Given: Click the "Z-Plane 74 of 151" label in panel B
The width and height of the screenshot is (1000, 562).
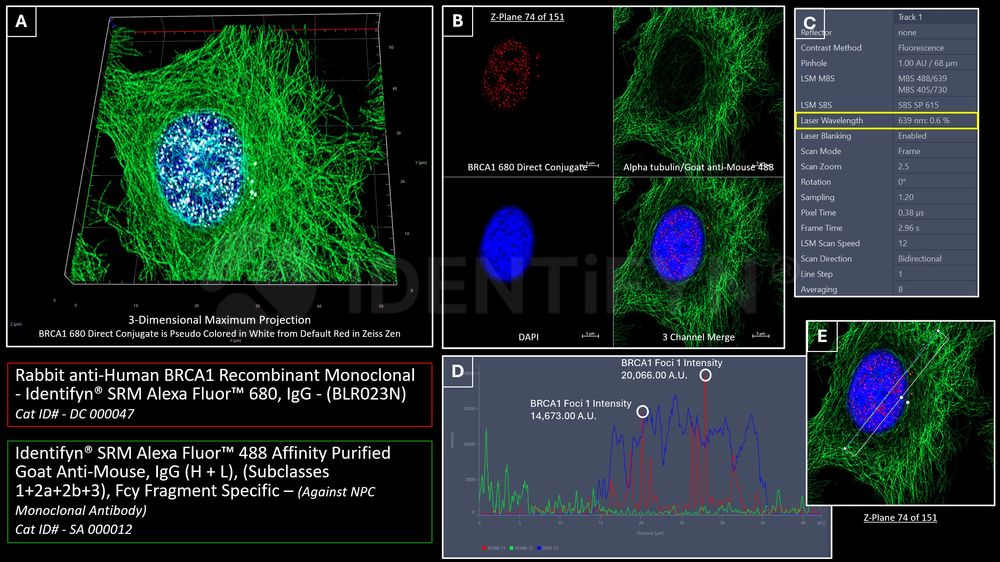Looking at the screenshot, I should pyautogui.click(x=527, y=17).
